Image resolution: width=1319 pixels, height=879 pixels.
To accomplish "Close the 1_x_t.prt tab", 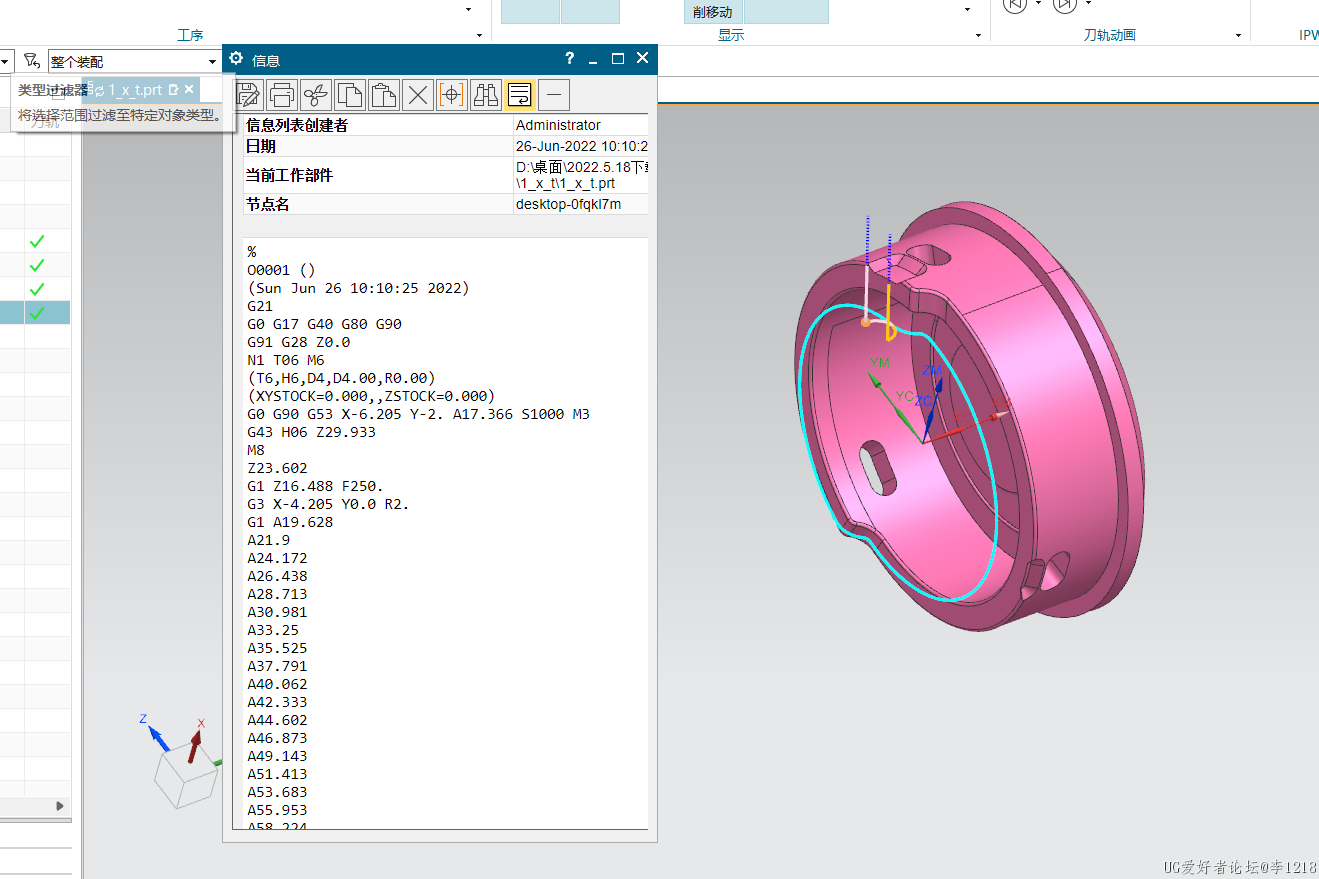I will click(x=189, y=89).
